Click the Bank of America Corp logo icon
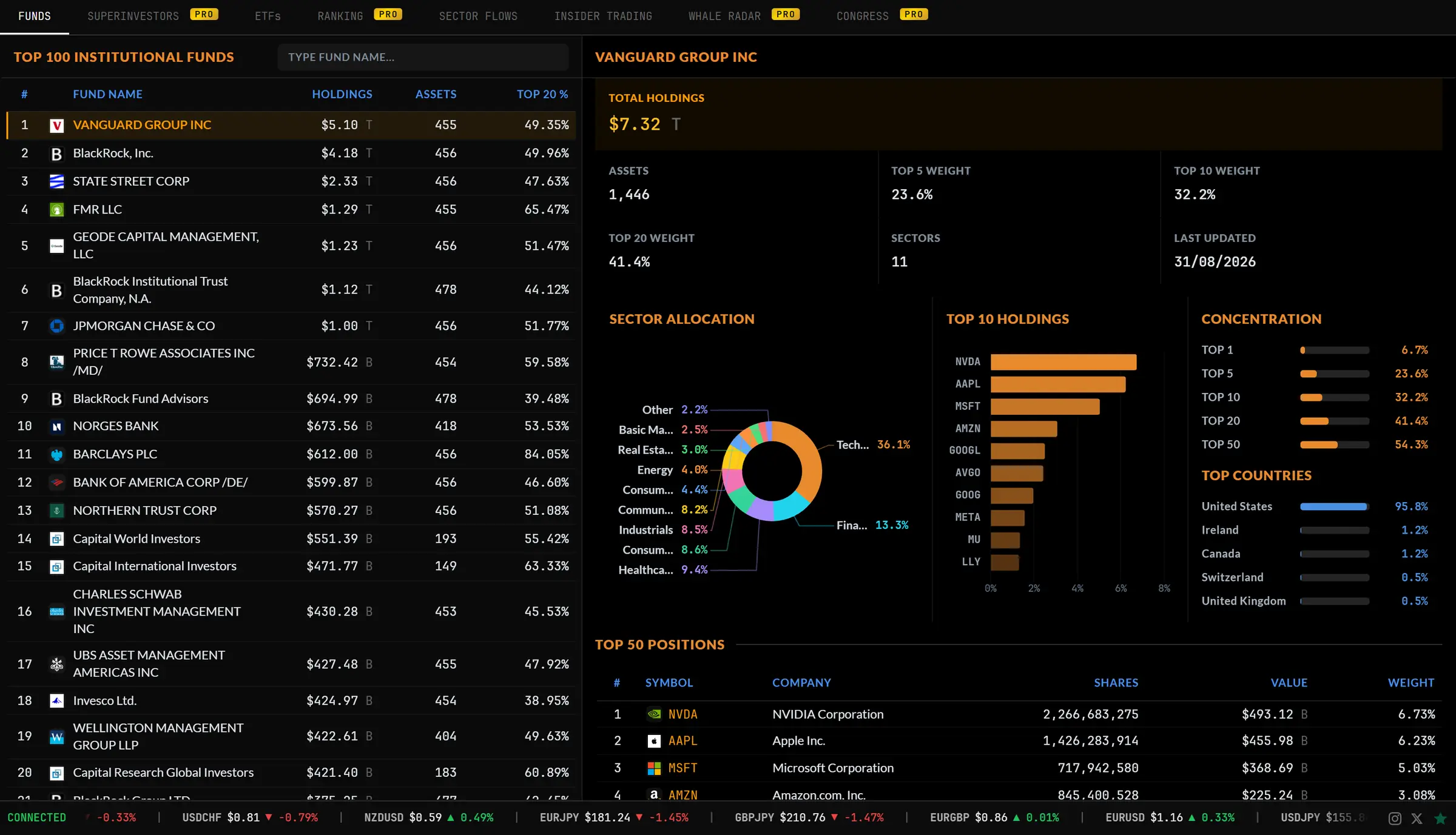Image resolution: width=1456 pixels, height=835 pixels. [x=56, y=483]
